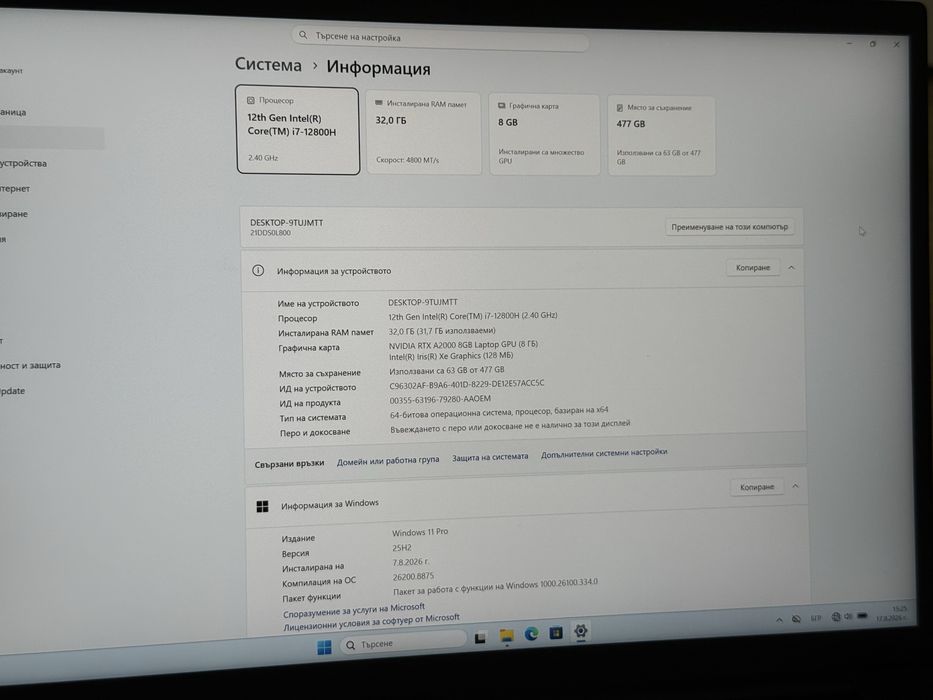This screenshot has height=700, width=933.
Task: Go back to Система breadcrumb
Action: pos(268,64)
